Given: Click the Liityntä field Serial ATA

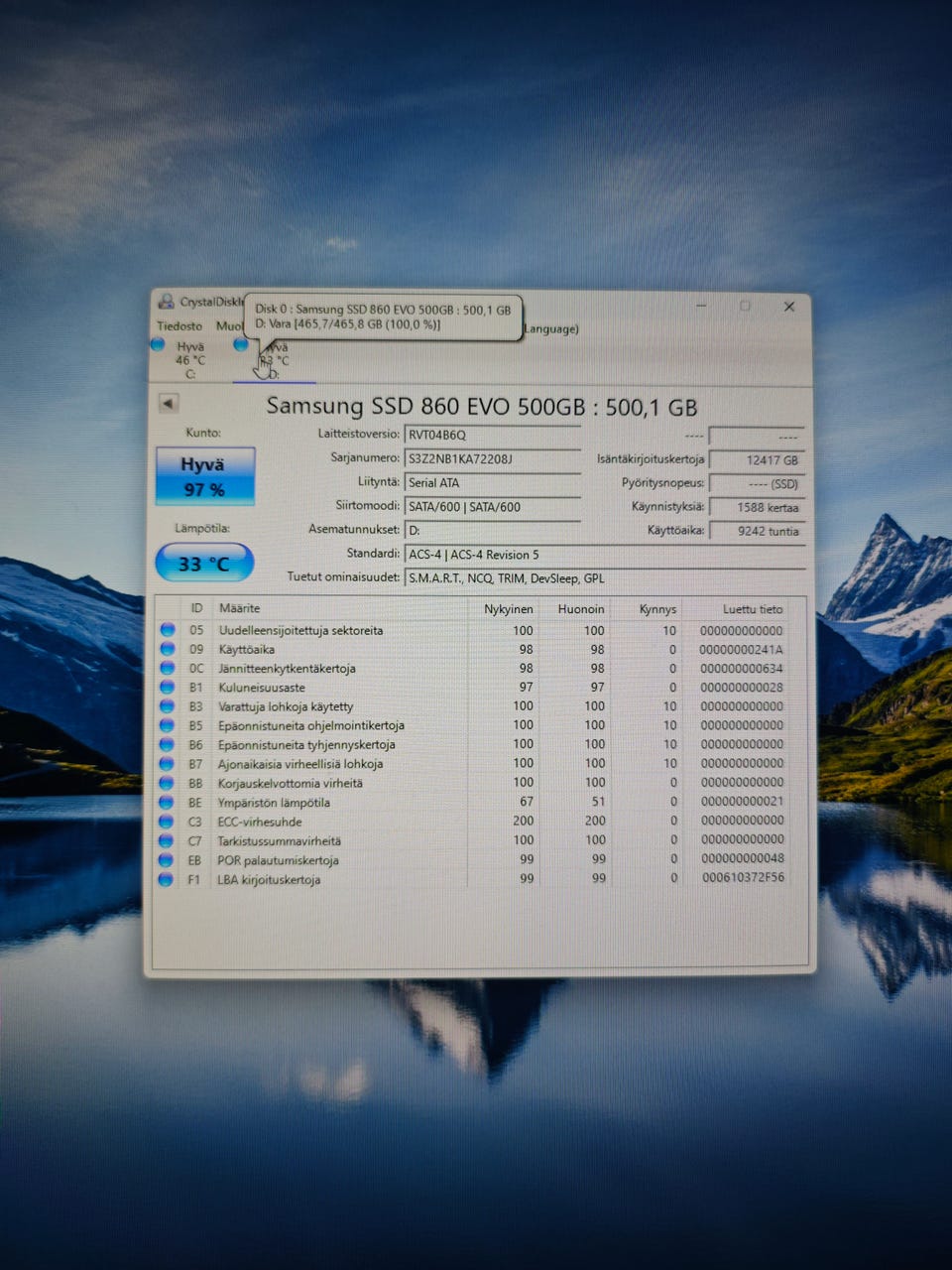Looking at the screenshot, I should (493, 482).
